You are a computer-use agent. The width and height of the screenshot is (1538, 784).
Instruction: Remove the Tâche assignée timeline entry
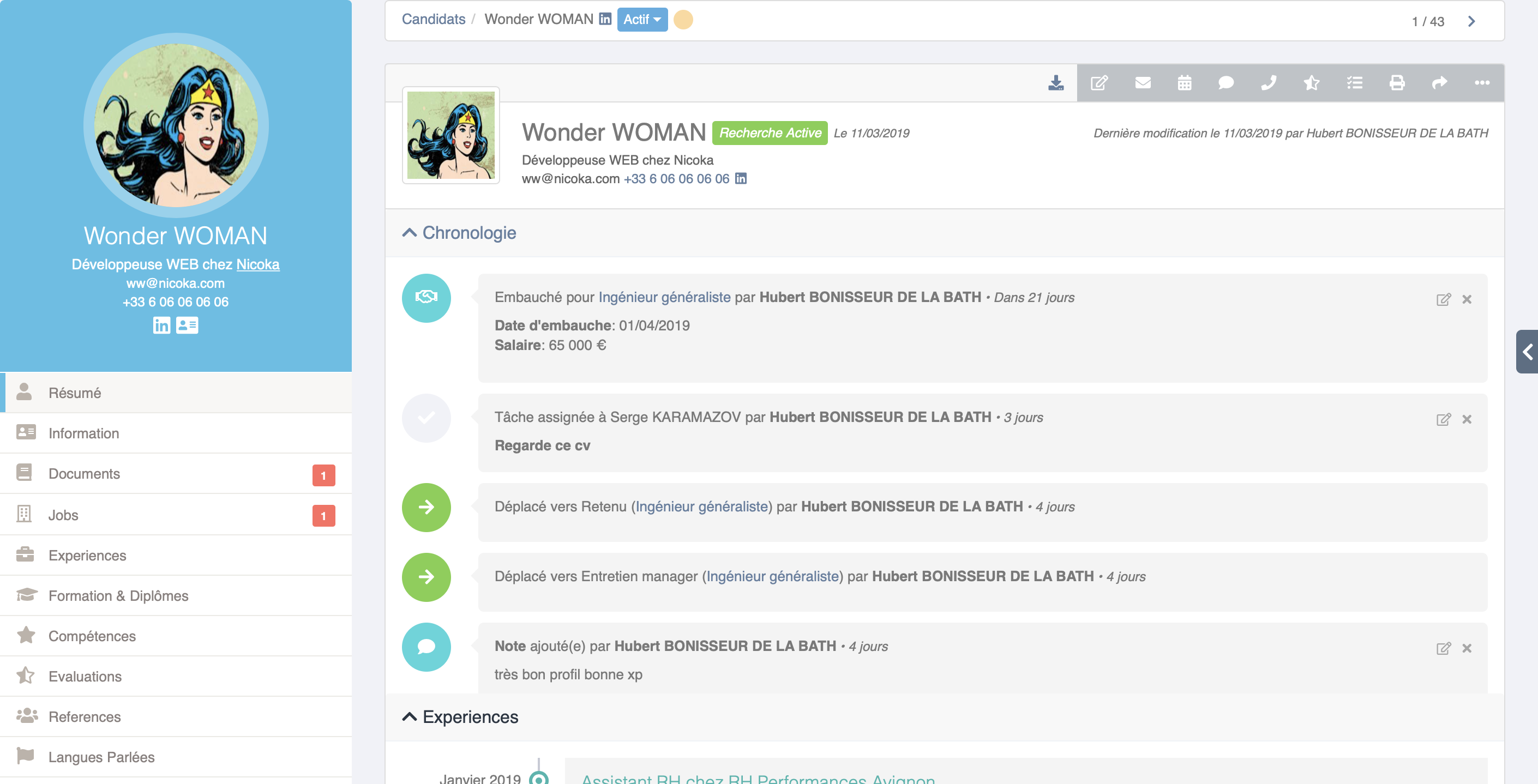pyautogui.click(x=1467, y=419)
